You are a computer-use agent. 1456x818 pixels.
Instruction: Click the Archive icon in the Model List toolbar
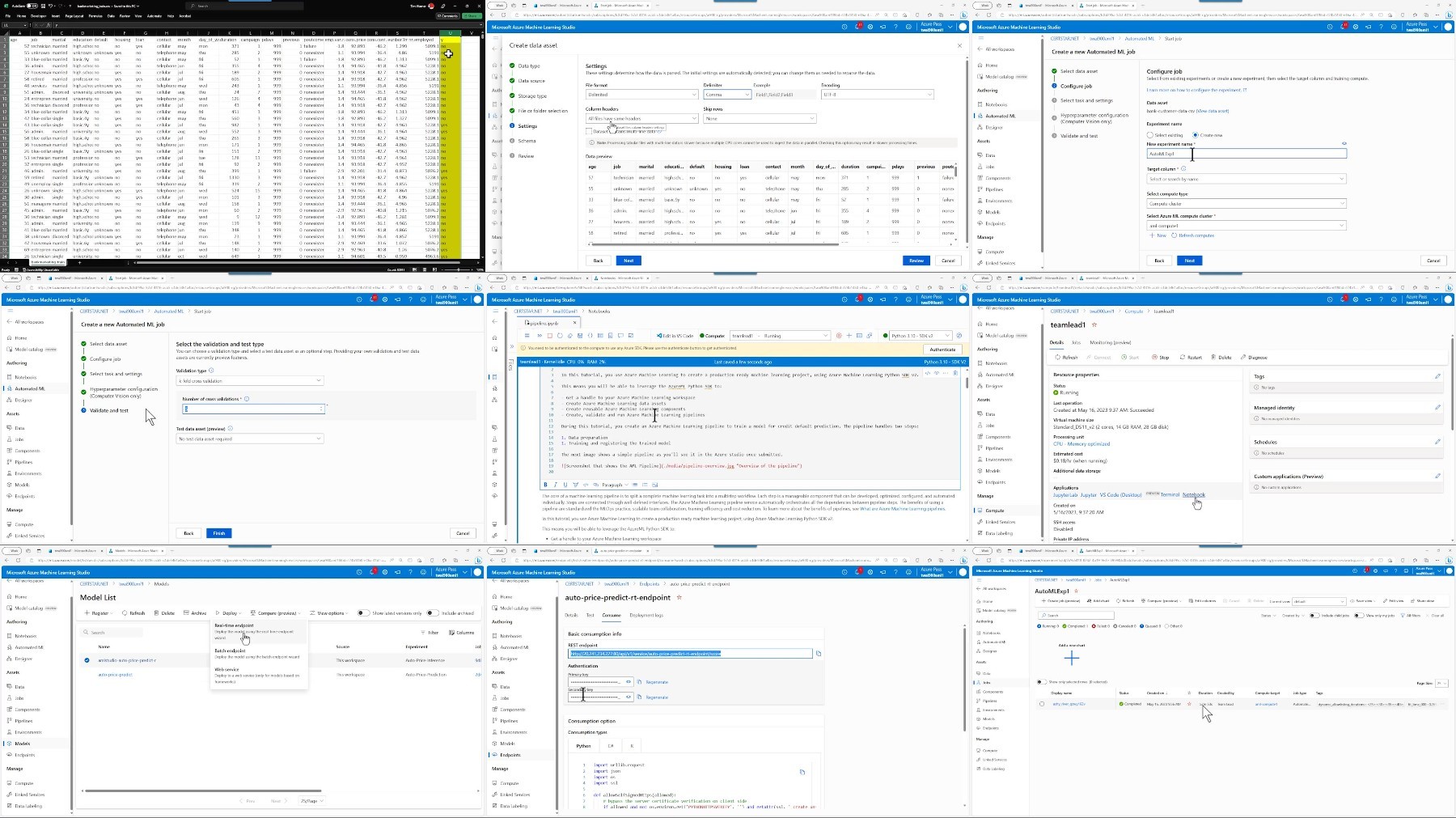point(186,613)
